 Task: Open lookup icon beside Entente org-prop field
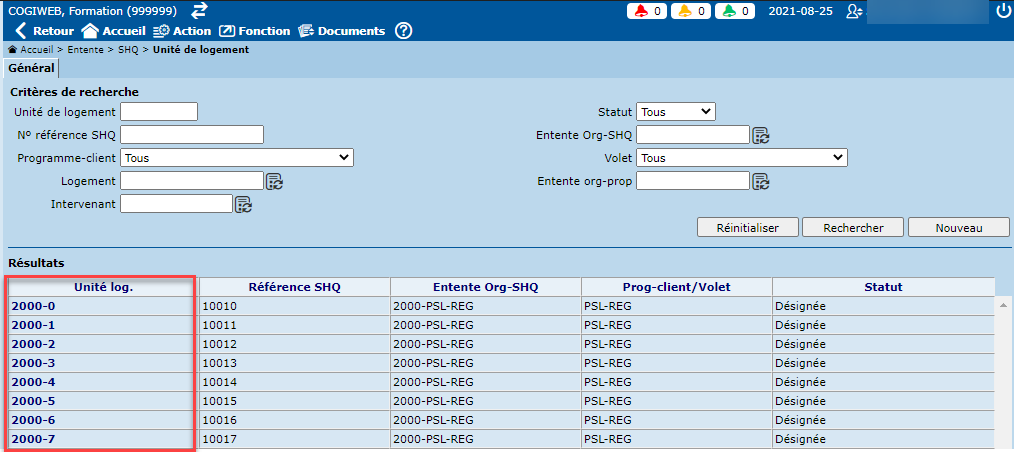(x=760, y=181)
